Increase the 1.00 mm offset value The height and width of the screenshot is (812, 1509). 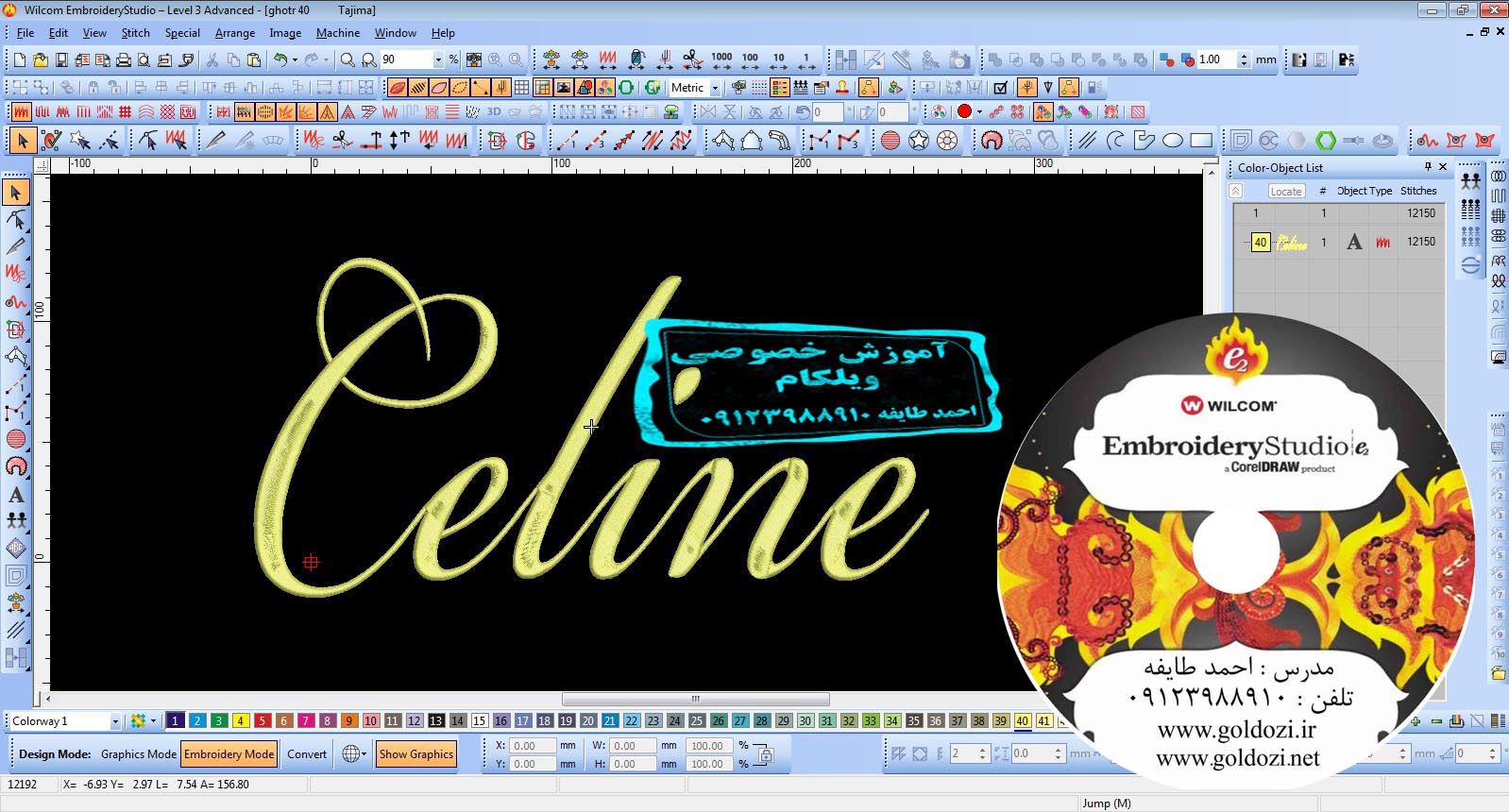[1244, 56]
